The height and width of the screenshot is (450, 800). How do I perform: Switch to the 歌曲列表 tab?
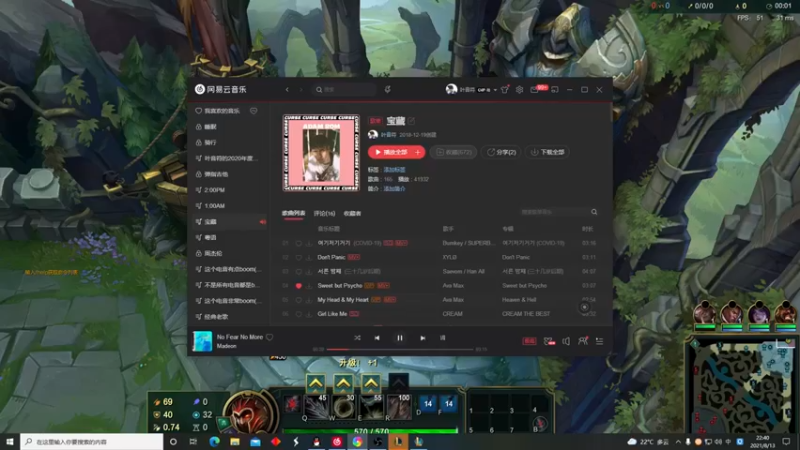[x=293, y=213]
